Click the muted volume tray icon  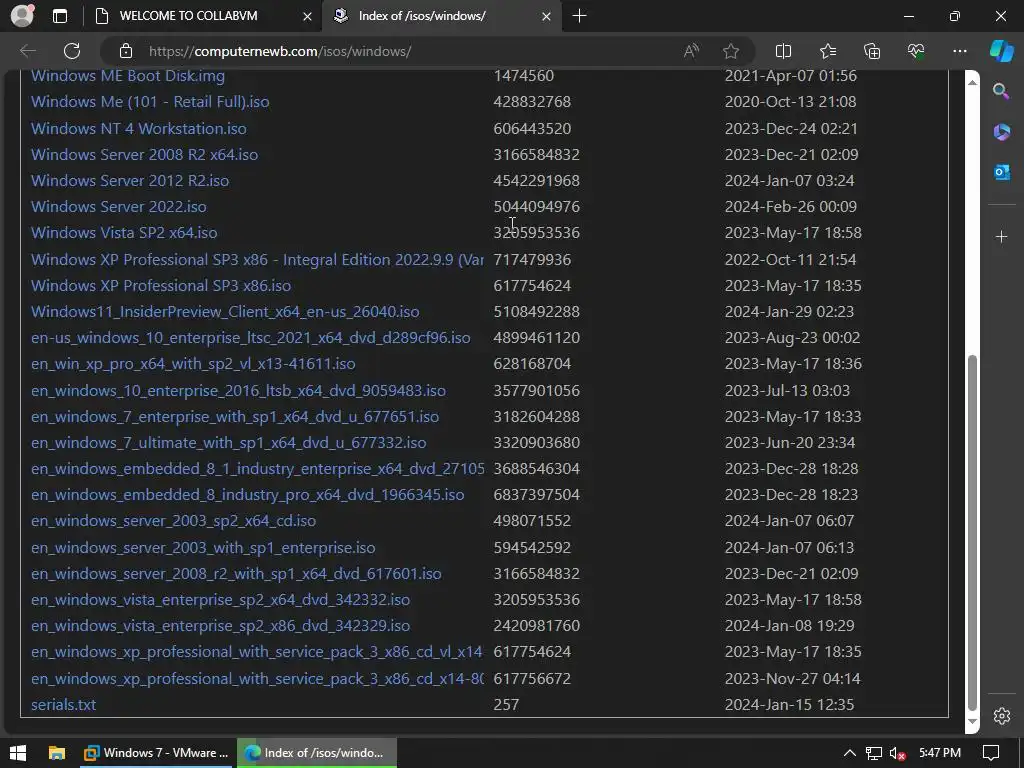point(897,754)
